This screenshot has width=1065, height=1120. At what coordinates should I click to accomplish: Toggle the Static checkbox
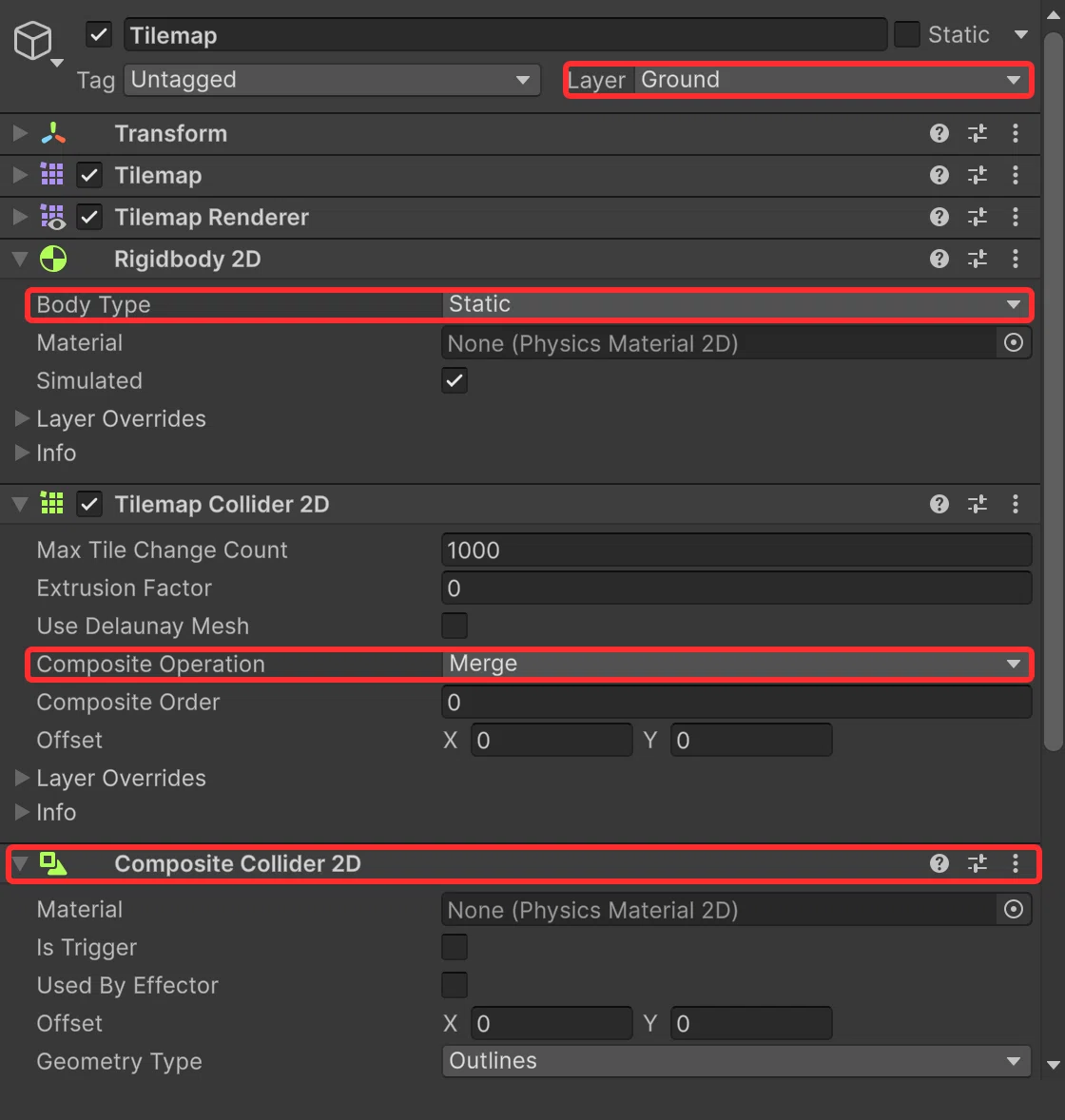906,34
